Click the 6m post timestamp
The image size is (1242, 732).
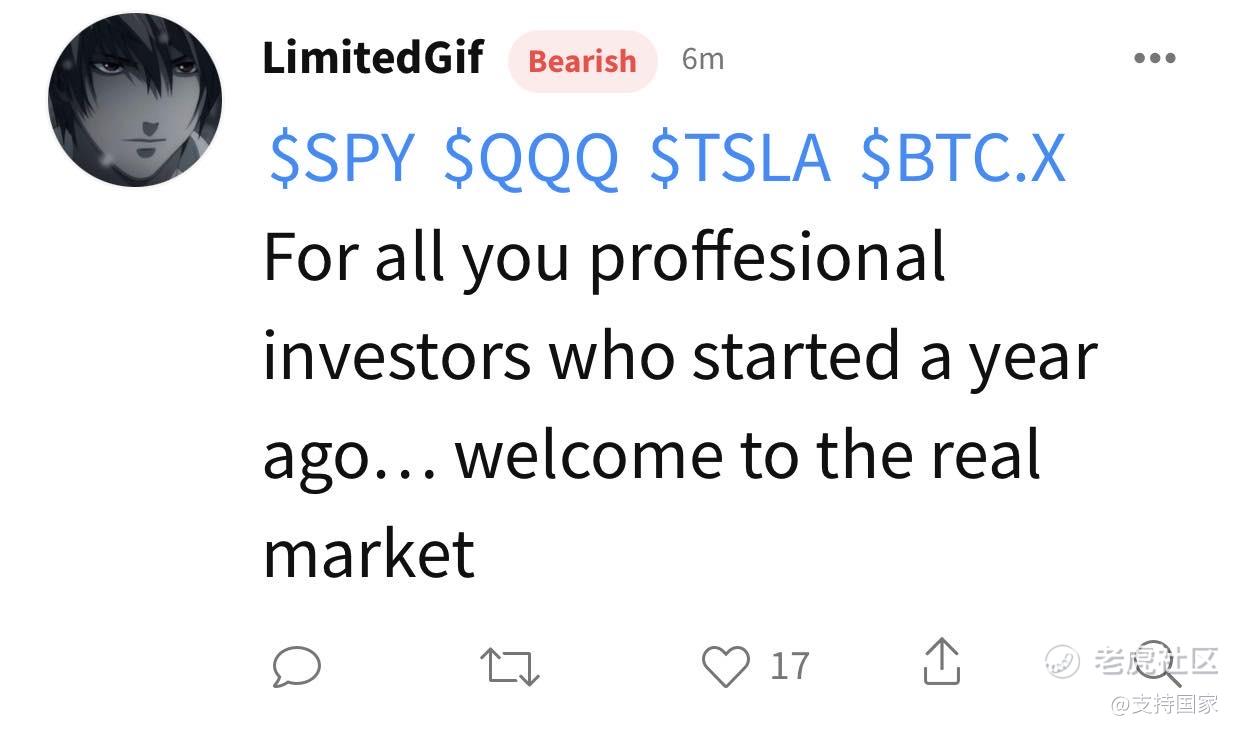(702, 59)
